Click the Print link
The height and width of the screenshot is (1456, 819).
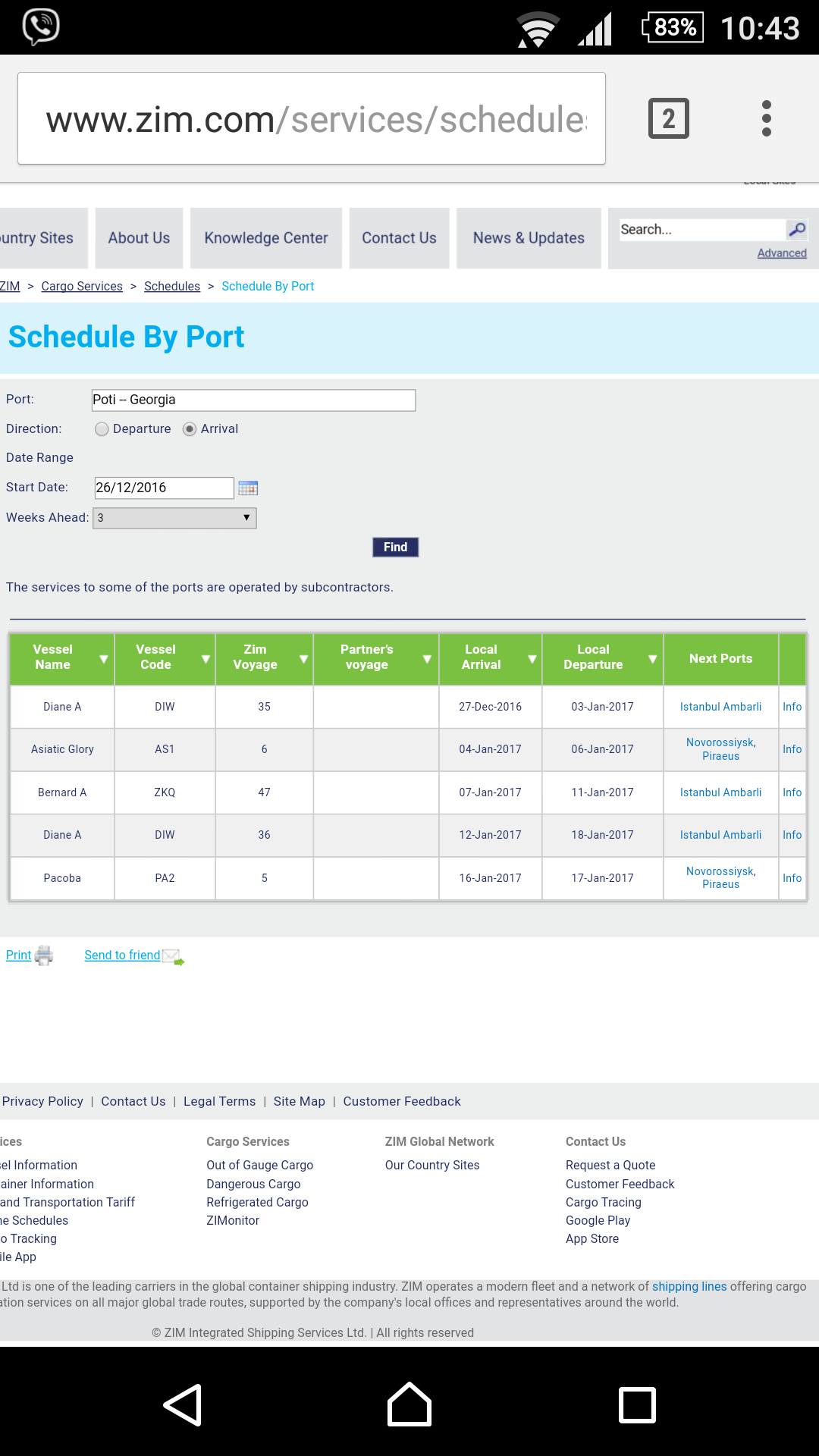click(x=18, y=955)
